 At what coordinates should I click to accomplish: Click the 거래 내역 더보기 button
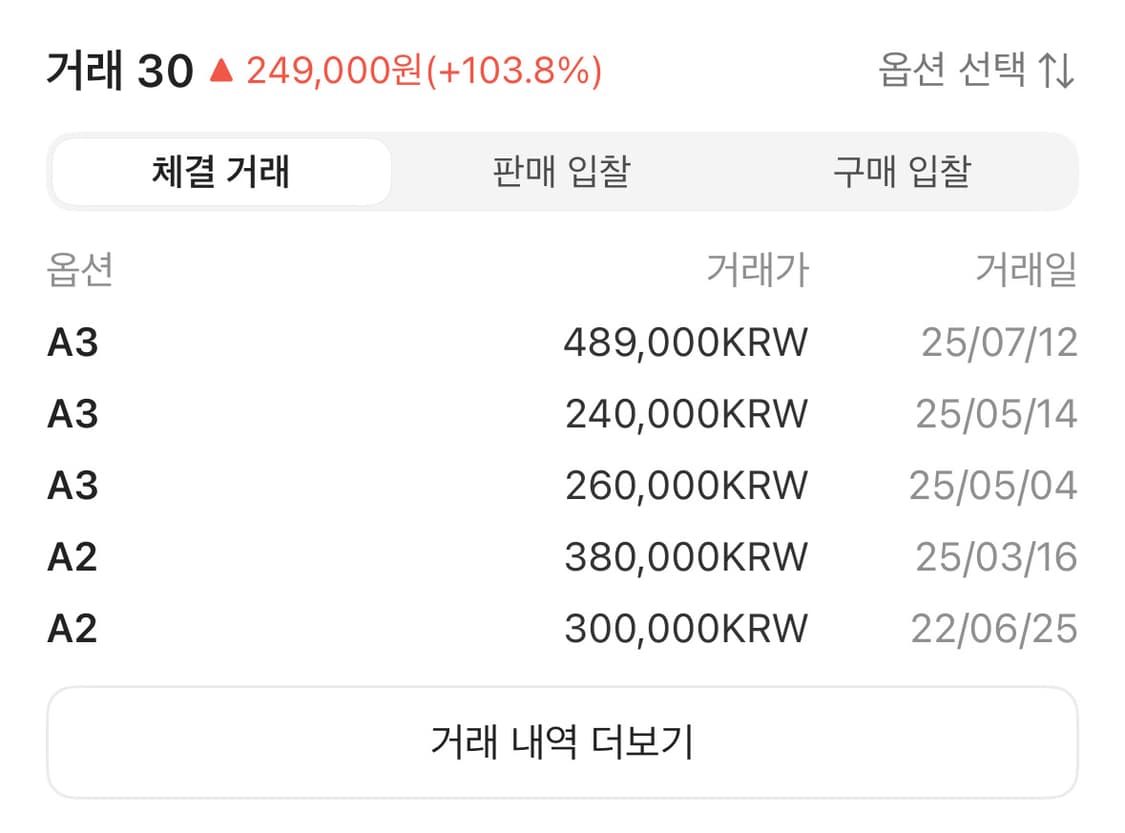pos(562,740)
